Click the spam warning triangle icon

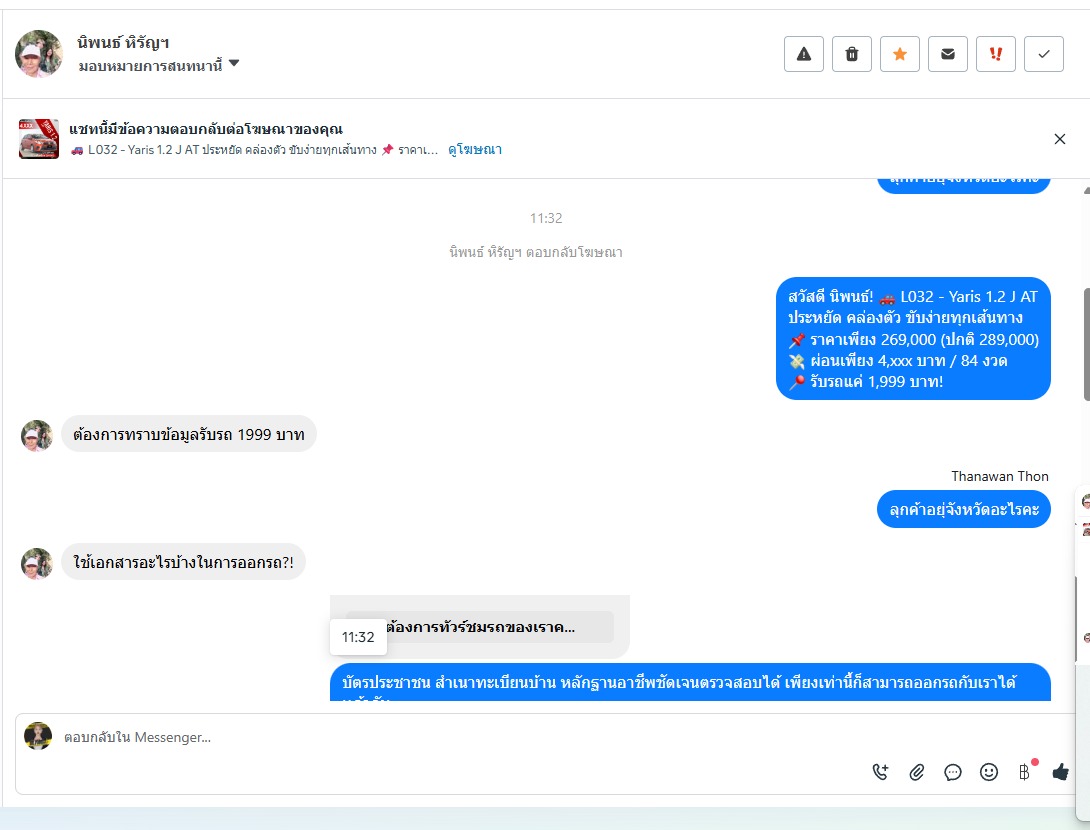[804, 54]
